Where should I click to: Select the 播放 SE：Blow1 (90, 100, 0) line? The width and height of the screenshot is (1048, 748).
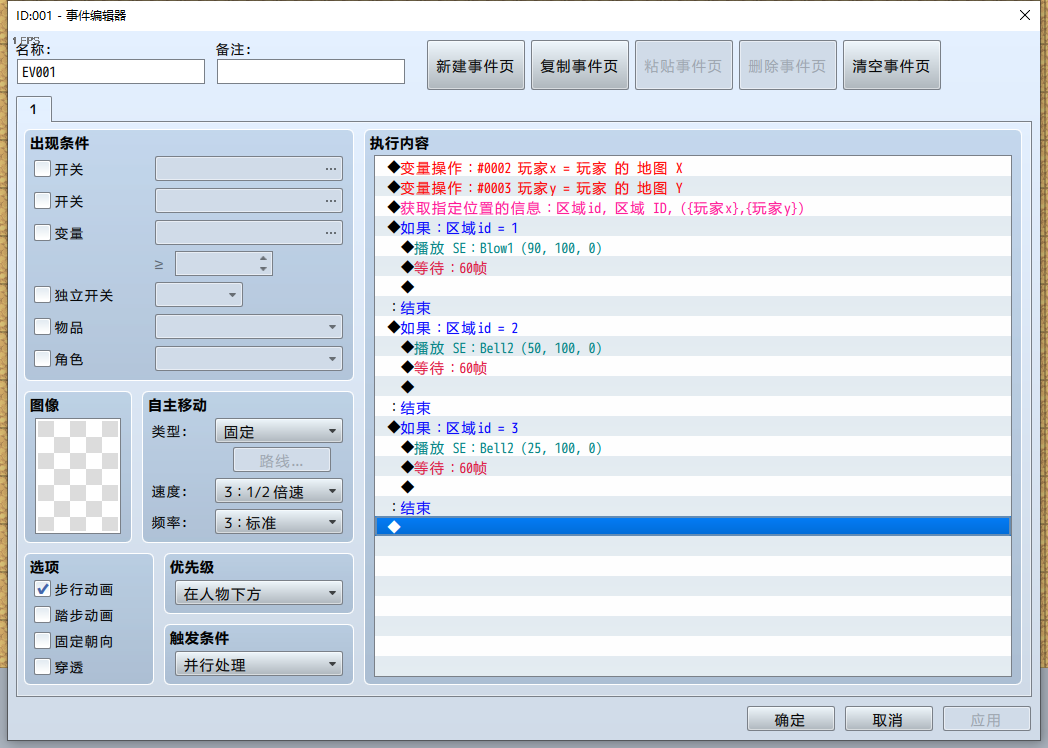click(x=692, y=248)
